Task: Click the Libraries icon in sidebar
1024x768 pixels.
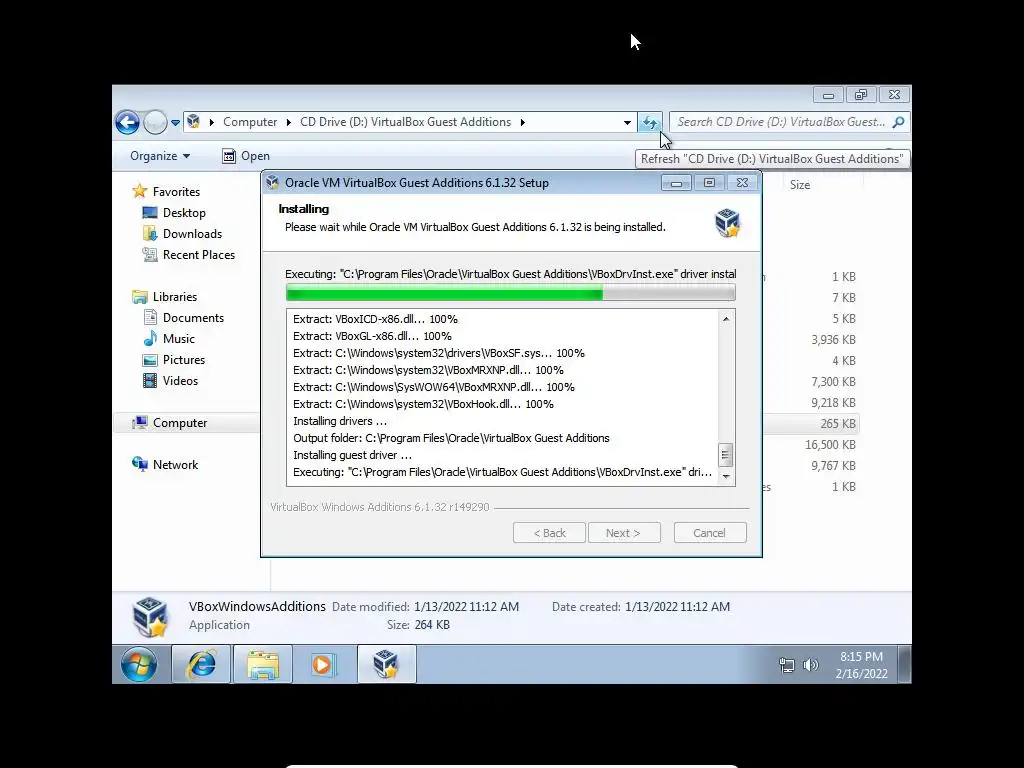Action: (x=140, y=296)
